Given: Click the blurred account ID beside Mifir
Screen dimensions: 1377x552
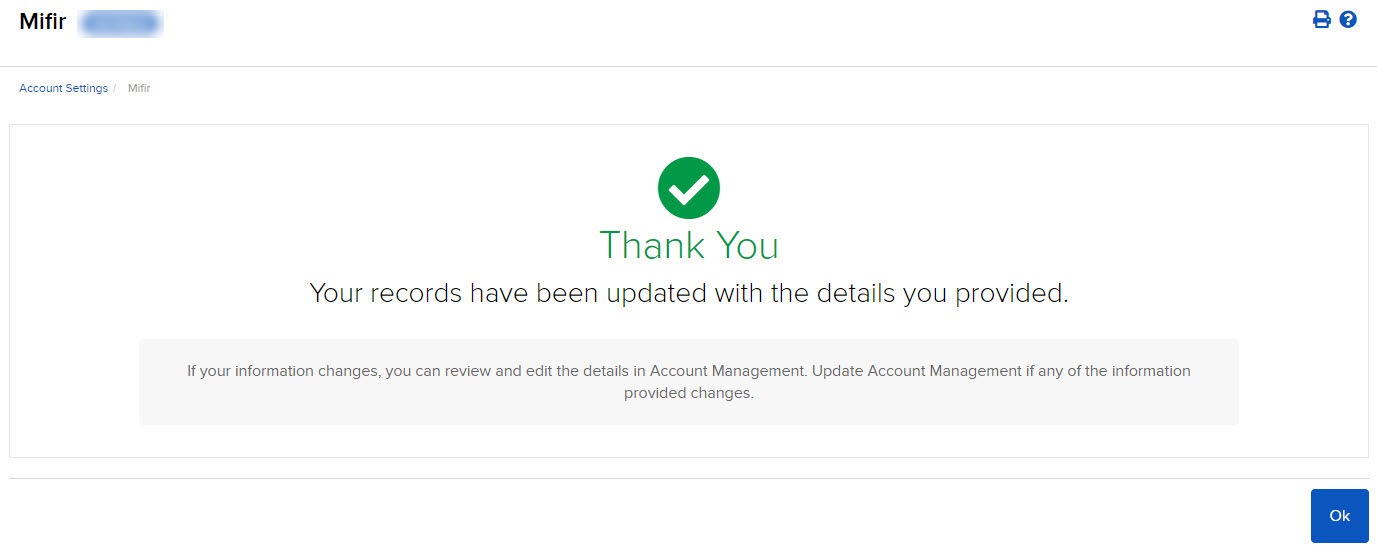Looking at the screenshot, I should (x=121, y=23).
